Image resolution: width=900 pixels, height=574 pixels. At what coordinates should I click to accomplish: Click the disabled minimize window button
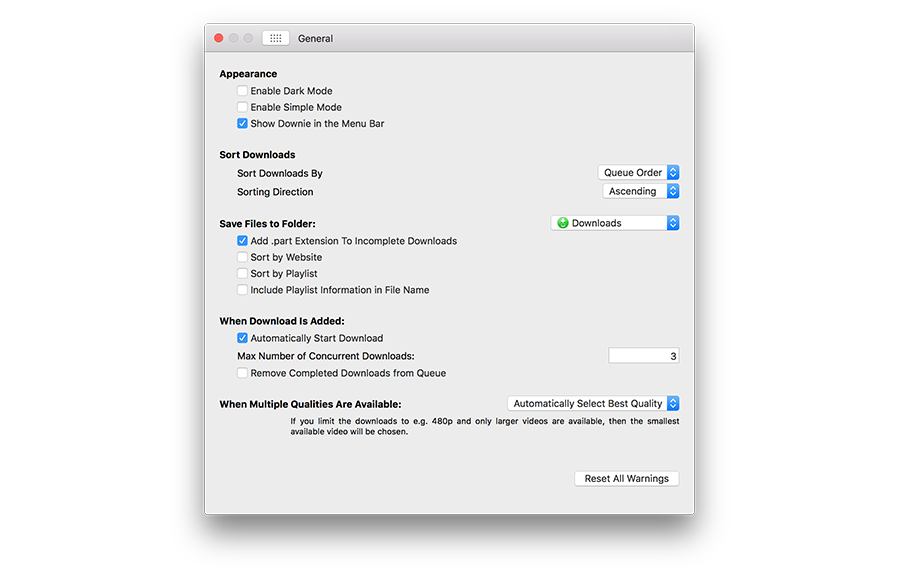pos(234,38)
